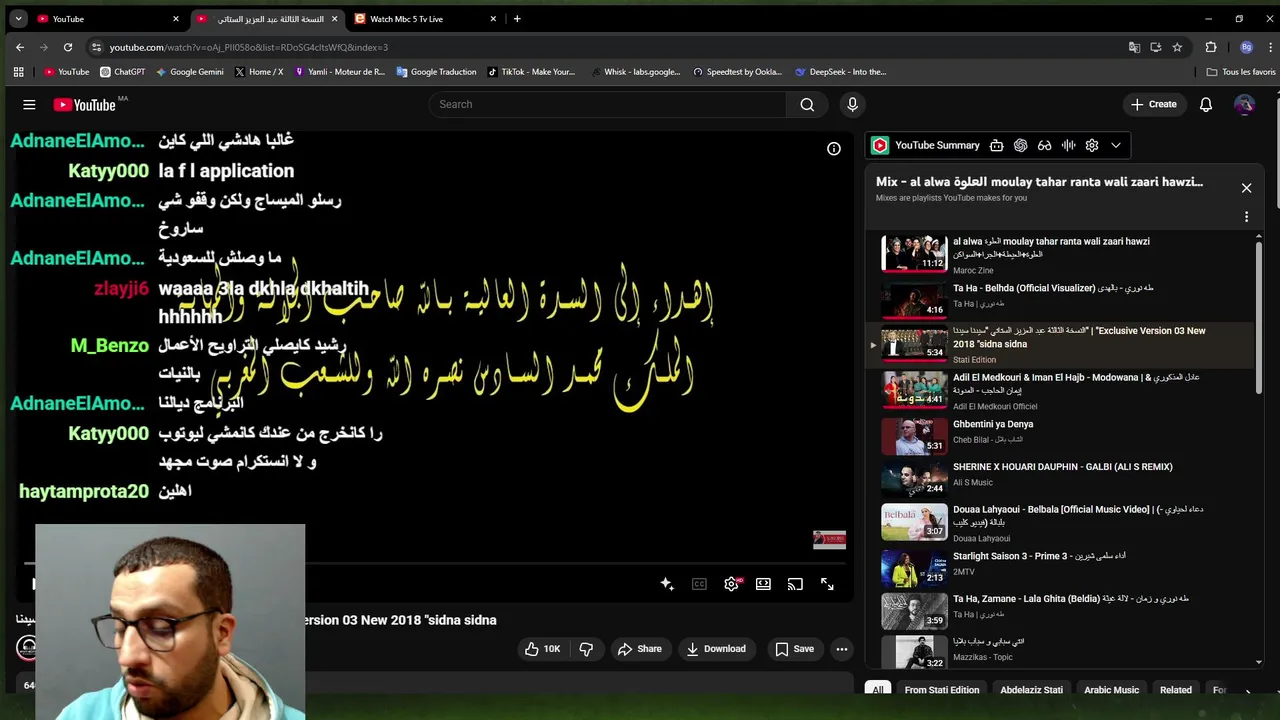Save video to playlist
Screen dimensions: 1280x720
coord(795,649)
